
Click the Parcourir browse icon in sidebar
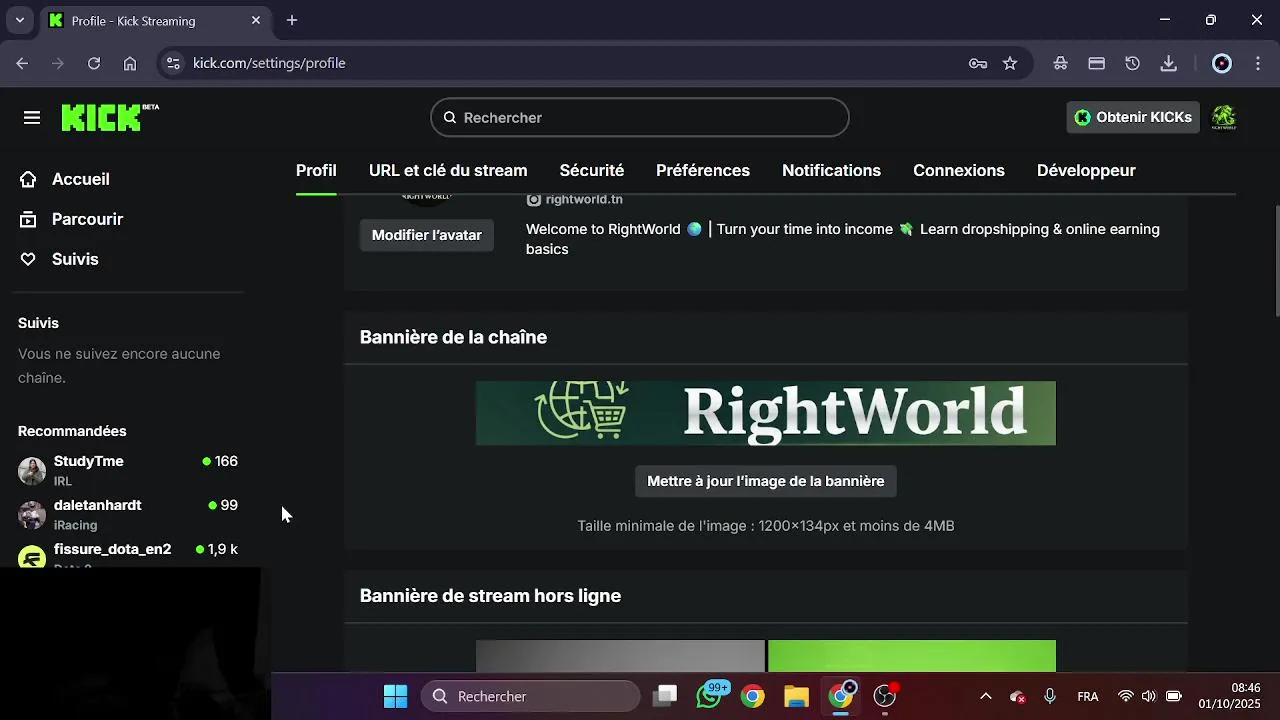28,219
